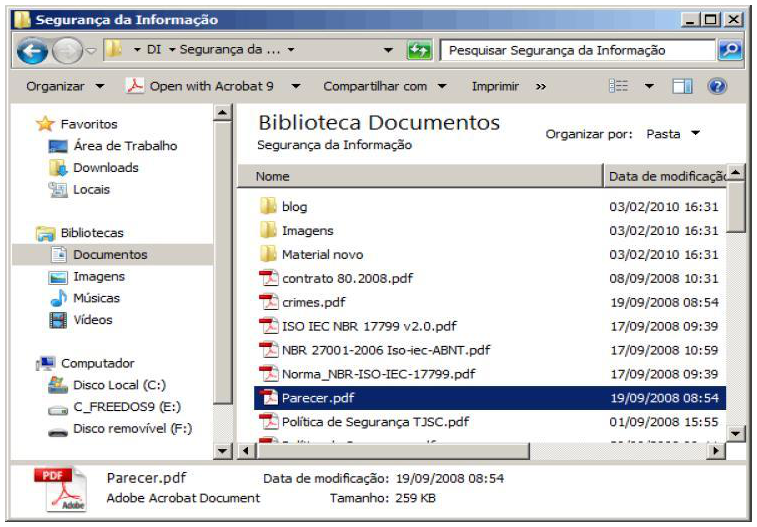Open the C_FREEDOS9 (E:) drive
The height and width of the screenshot is (527, 757).
114,407
